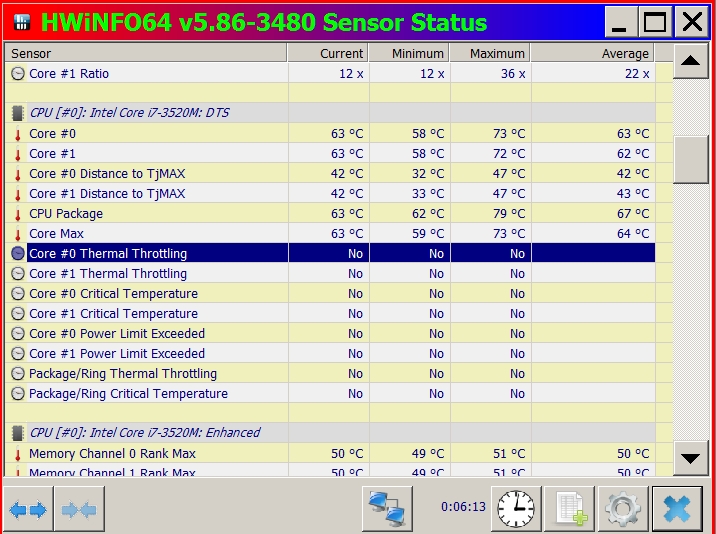Viewport: 716px width, 534px height.
Task: Minimize the HWiNFO64 Sensor Status window
Action: tap(621, 21)
